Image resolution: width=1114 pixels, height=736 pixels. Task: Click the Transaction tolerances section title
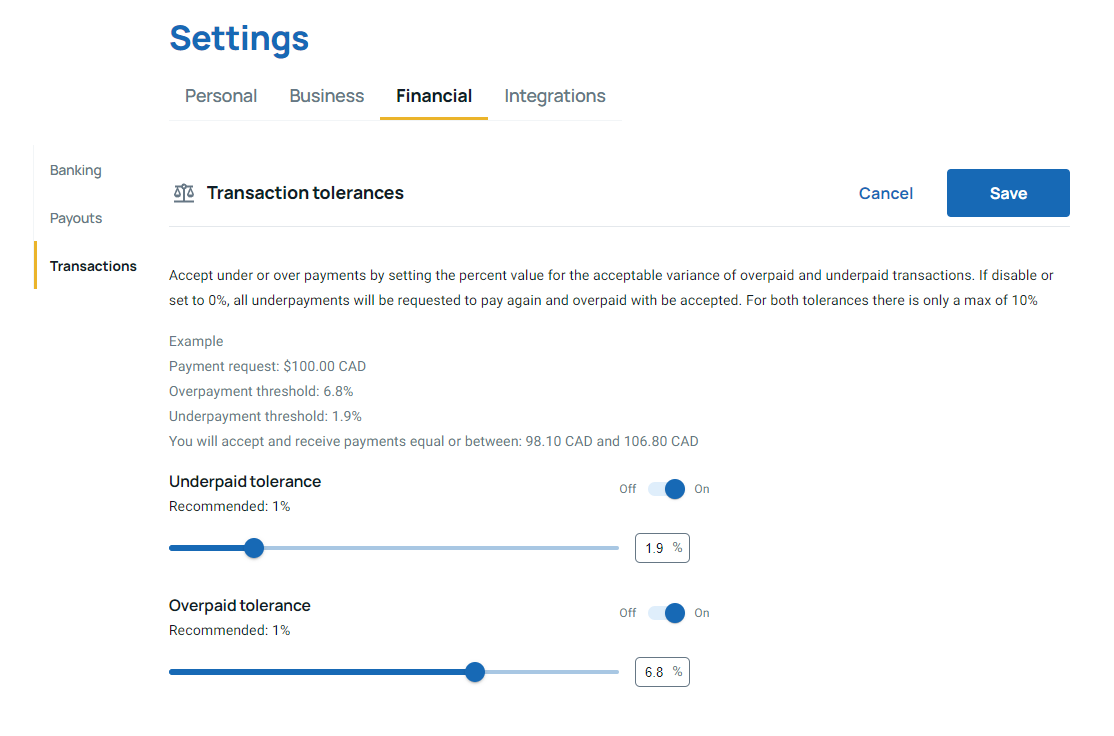point(305,193)
